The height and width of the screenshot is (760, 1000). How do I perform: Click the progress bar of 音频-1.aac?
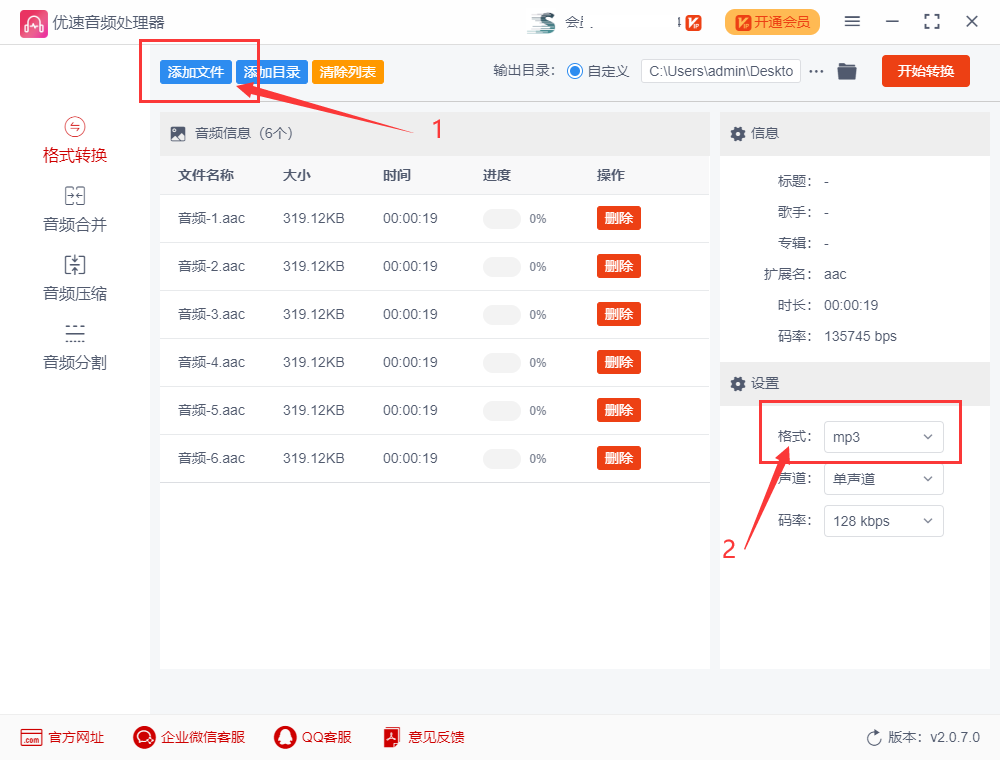tap(501, 218)
